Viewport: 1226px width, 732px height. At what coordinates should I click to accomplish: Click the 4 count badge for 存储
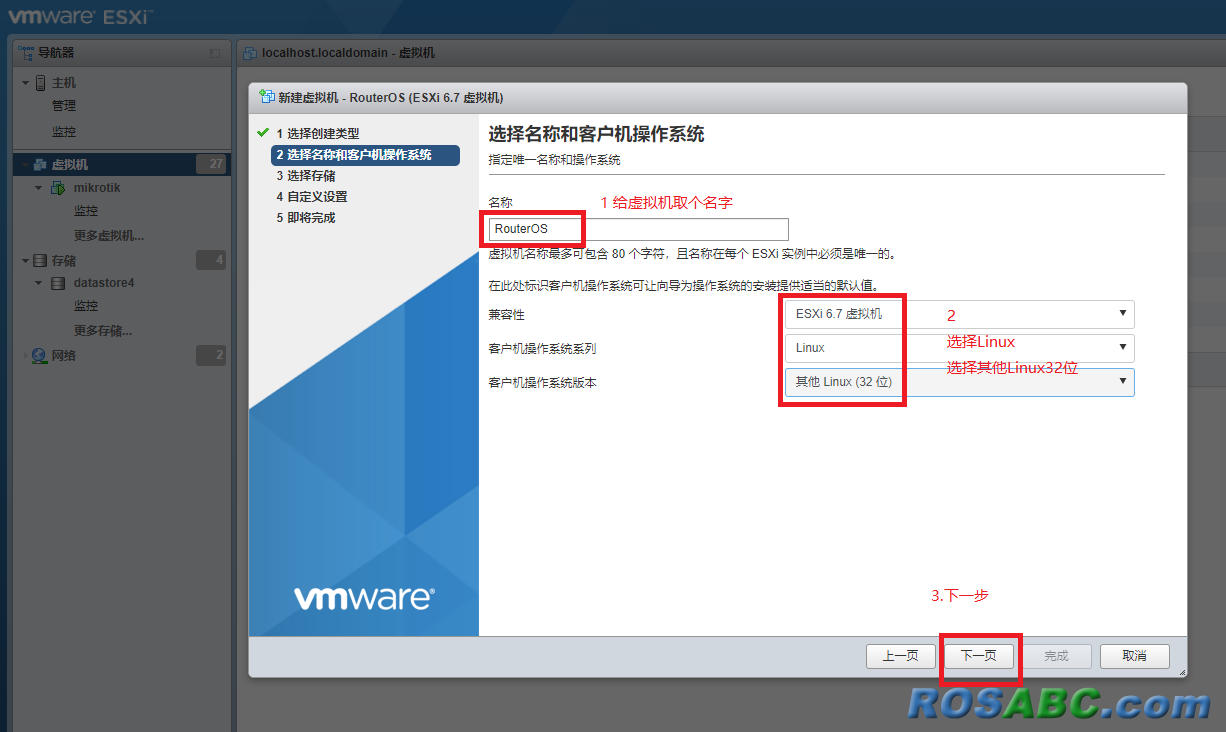[x=211, y=260]
